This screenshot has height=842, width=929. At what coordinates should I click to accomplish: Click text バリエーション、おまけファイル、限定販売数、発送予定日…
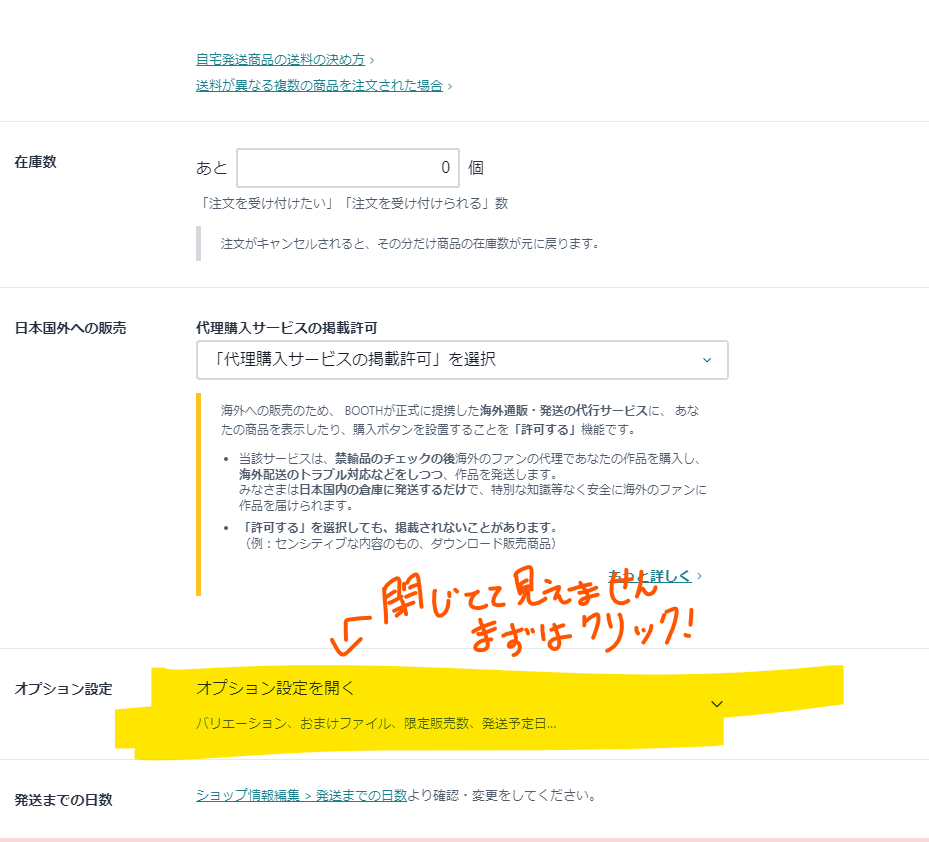pyautogui.click(x=376, y=723)
